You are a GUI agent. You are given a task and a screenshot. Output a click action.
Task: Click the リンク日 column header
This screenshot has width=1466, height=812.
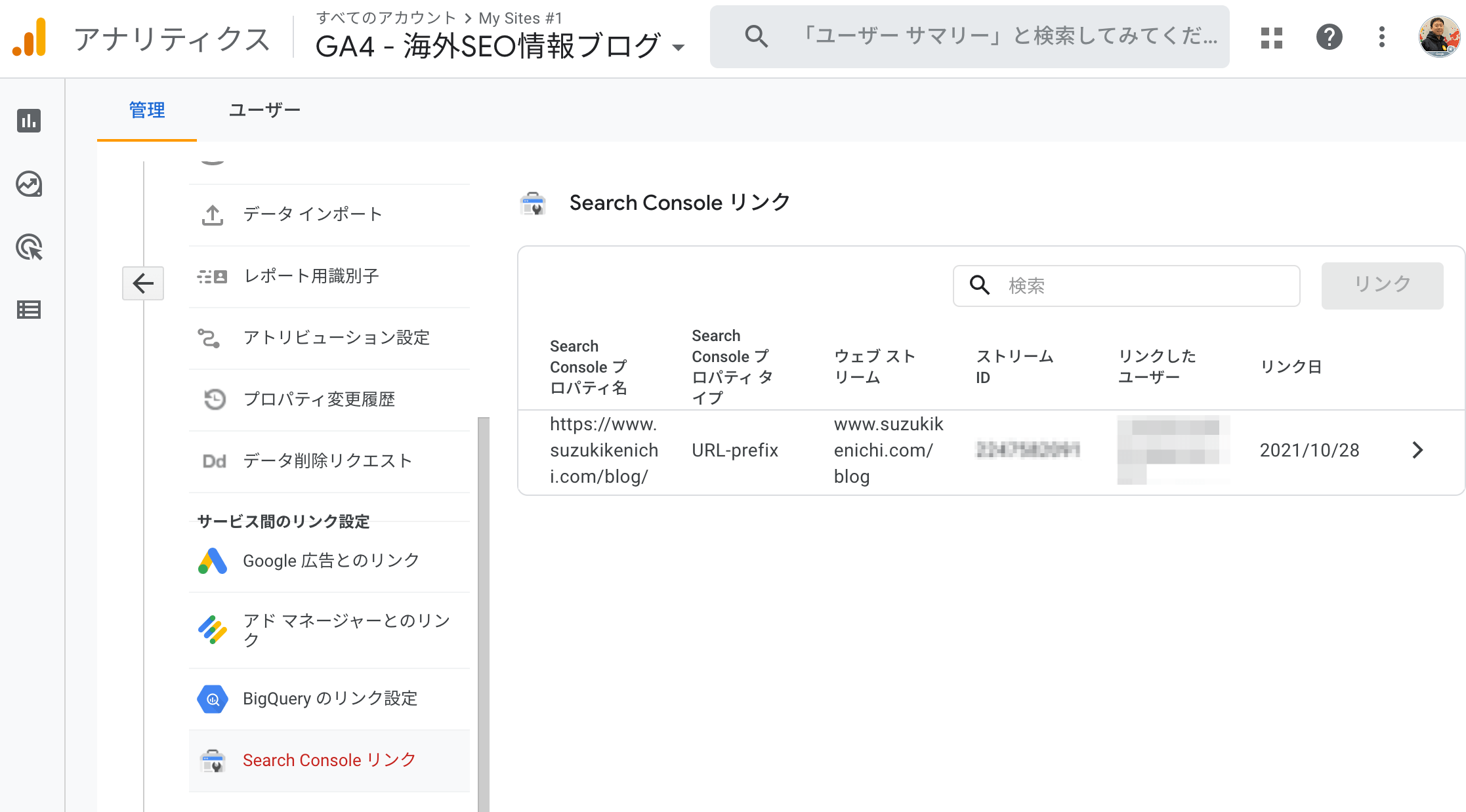(1291, 367)
